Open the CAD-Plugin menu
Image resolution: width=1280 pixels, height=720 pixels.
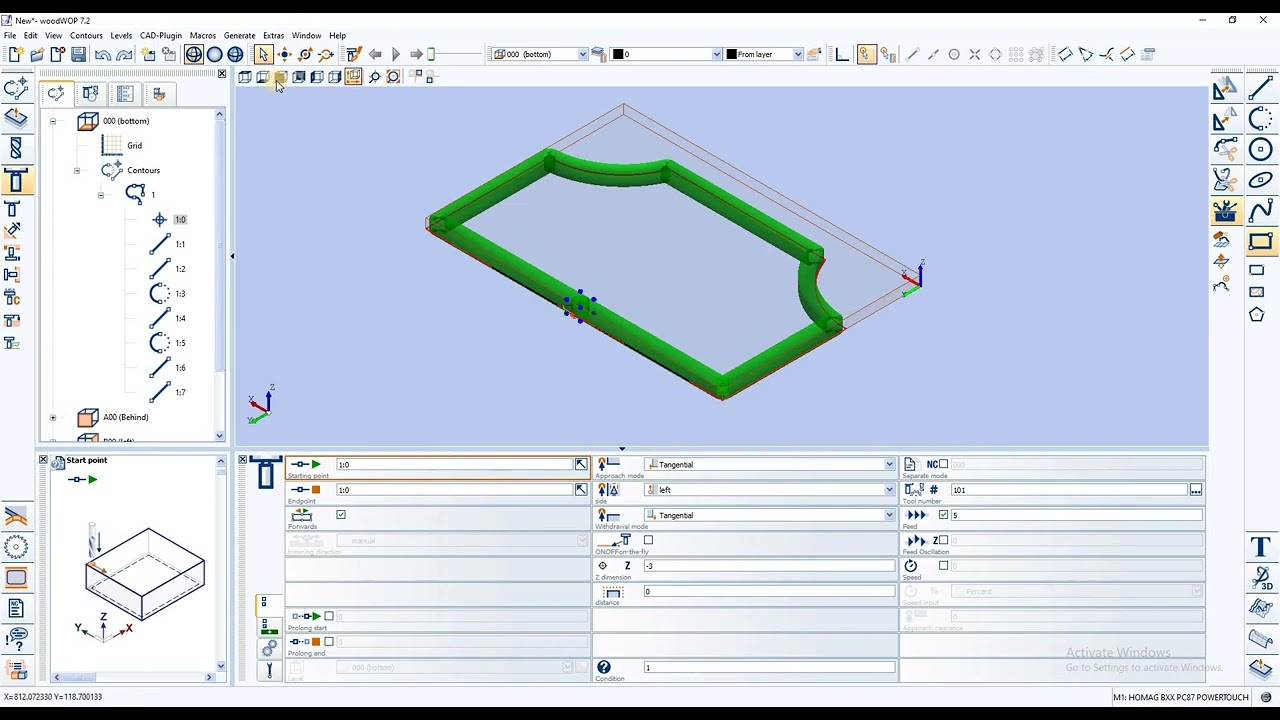[160, 35]
